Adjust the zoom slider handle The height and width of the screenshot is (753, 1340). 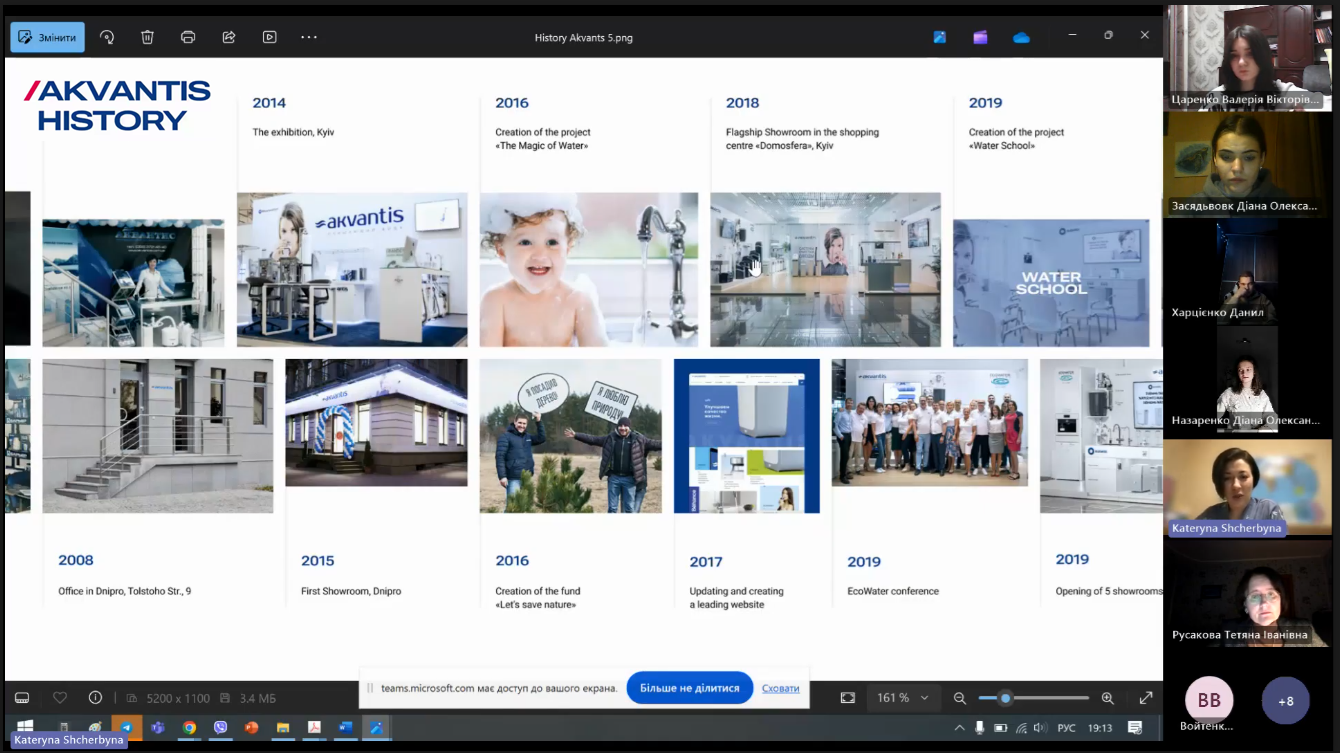1005,698
